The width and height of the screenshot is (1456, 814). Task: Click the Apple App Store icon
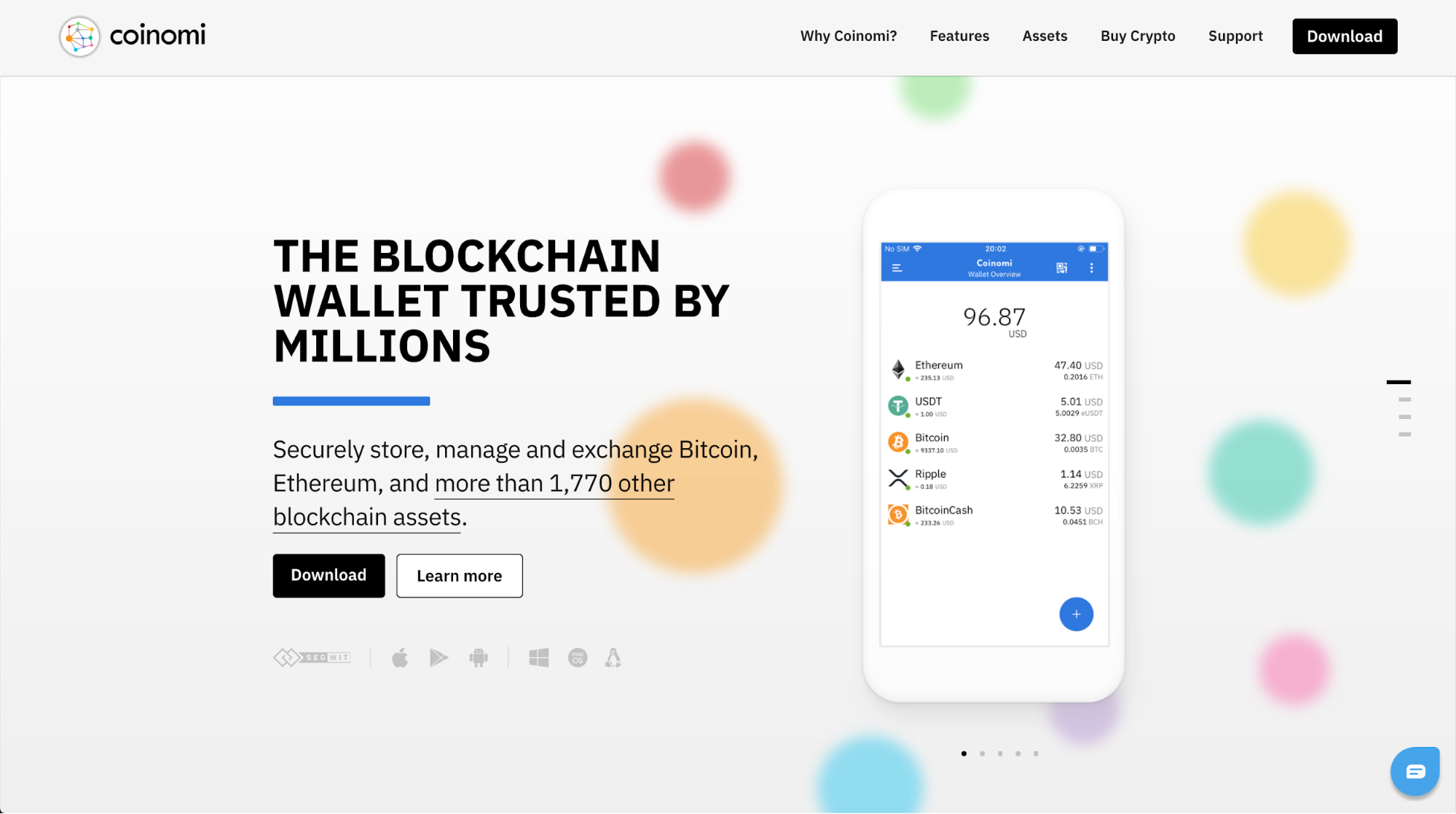coord(400,658)
